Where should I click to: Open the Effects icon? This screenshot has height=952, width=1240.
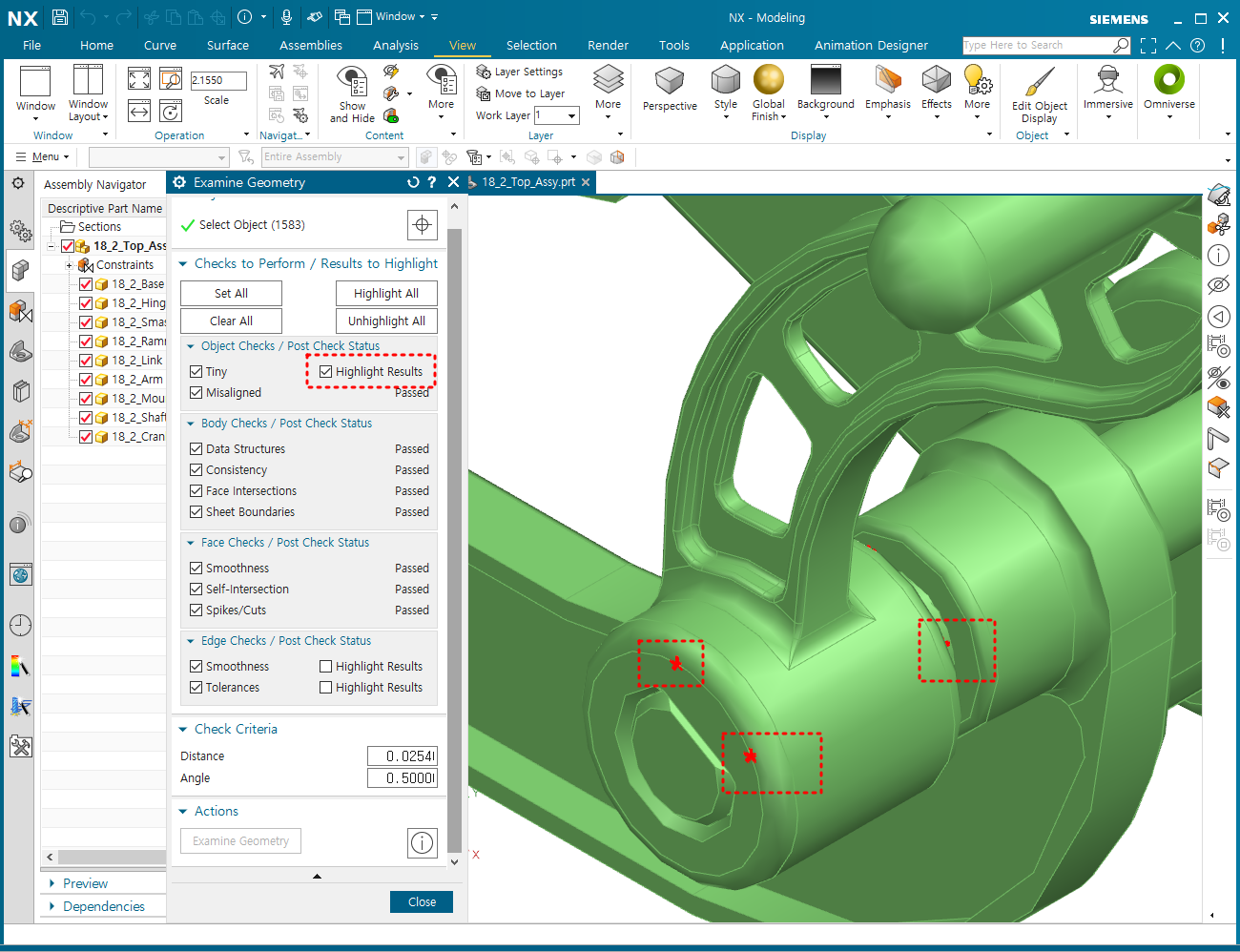pos(937,79)
